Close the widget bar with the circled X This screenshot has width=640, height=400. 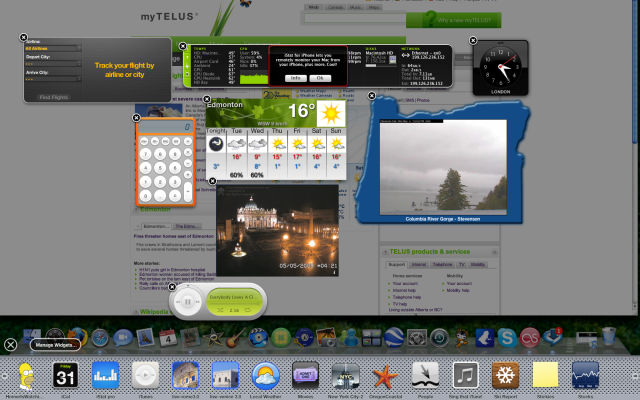tap(11, 345)
